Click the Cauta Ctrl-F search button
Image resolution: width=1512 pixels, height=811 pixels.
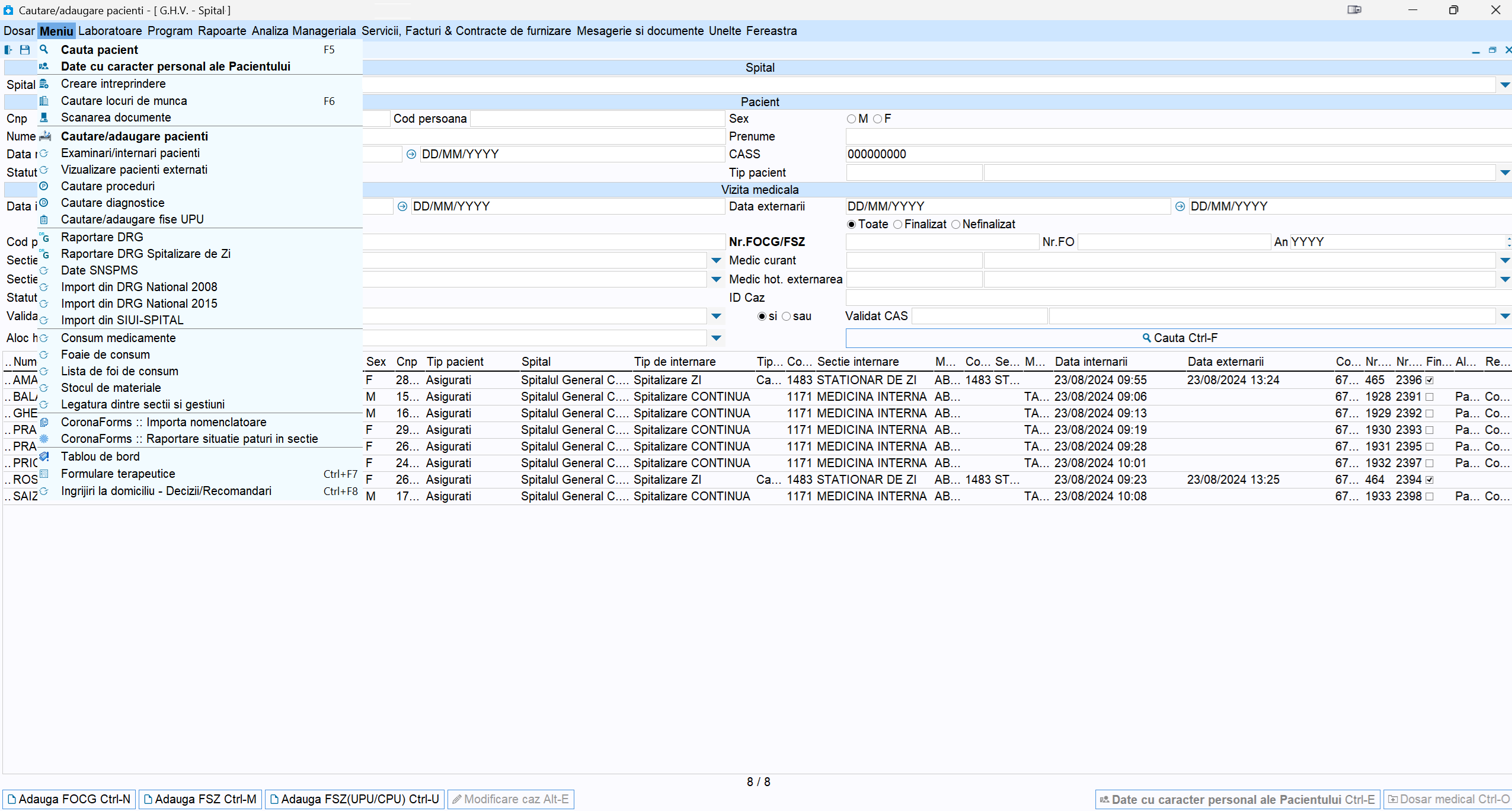tap(1178, 338)
